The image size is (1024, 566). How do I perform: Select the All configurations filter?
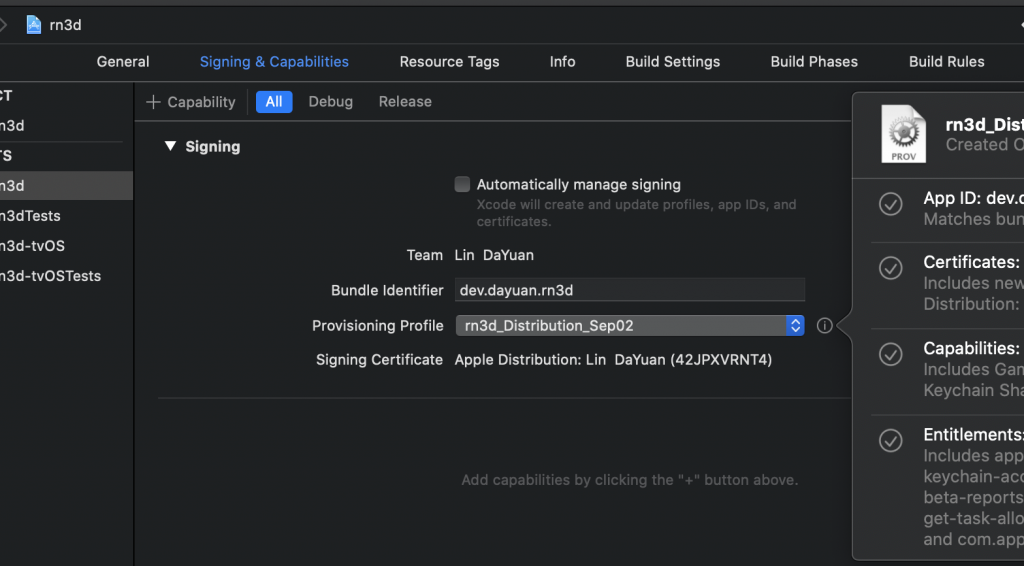click(x=274, y=102)
